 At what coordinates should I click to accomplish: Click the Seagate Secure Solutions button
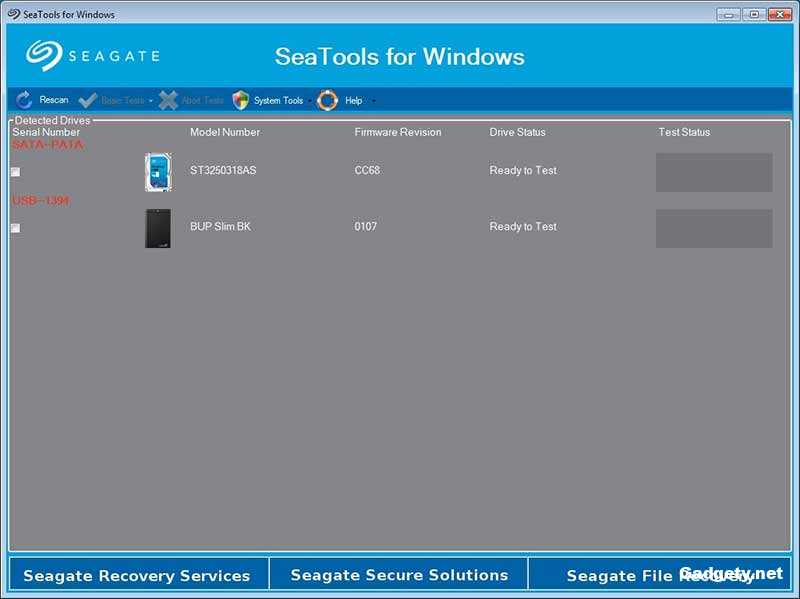click(x=399, y=575)
